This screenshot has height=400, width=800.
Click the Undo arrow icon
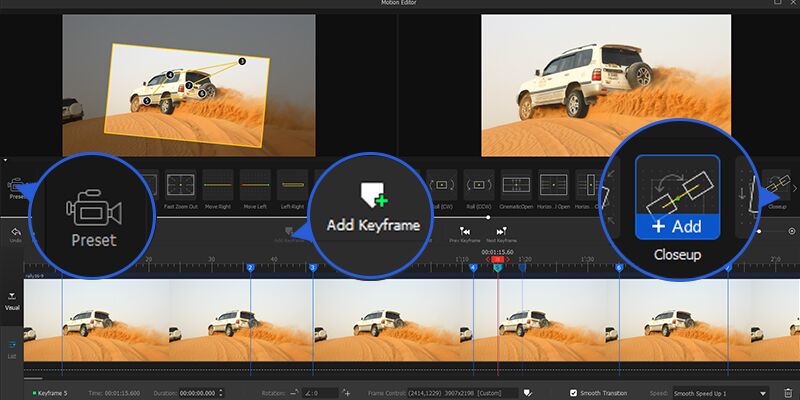tap(15, 232)
